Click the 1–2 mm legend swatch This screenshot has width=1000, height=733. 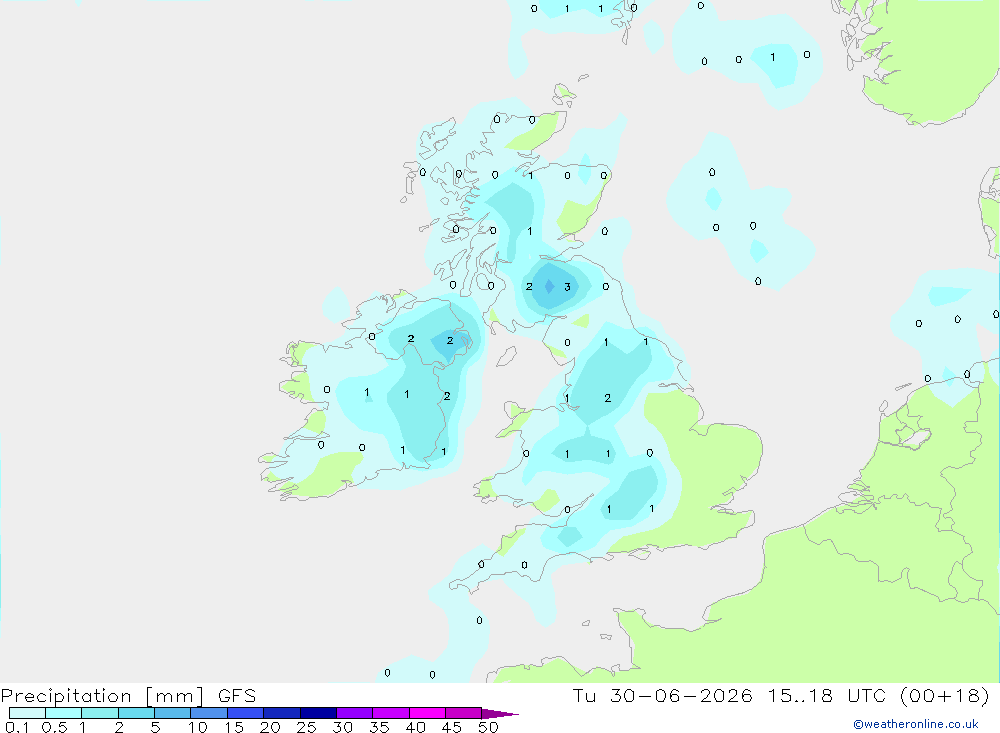[x=100, y=713]
